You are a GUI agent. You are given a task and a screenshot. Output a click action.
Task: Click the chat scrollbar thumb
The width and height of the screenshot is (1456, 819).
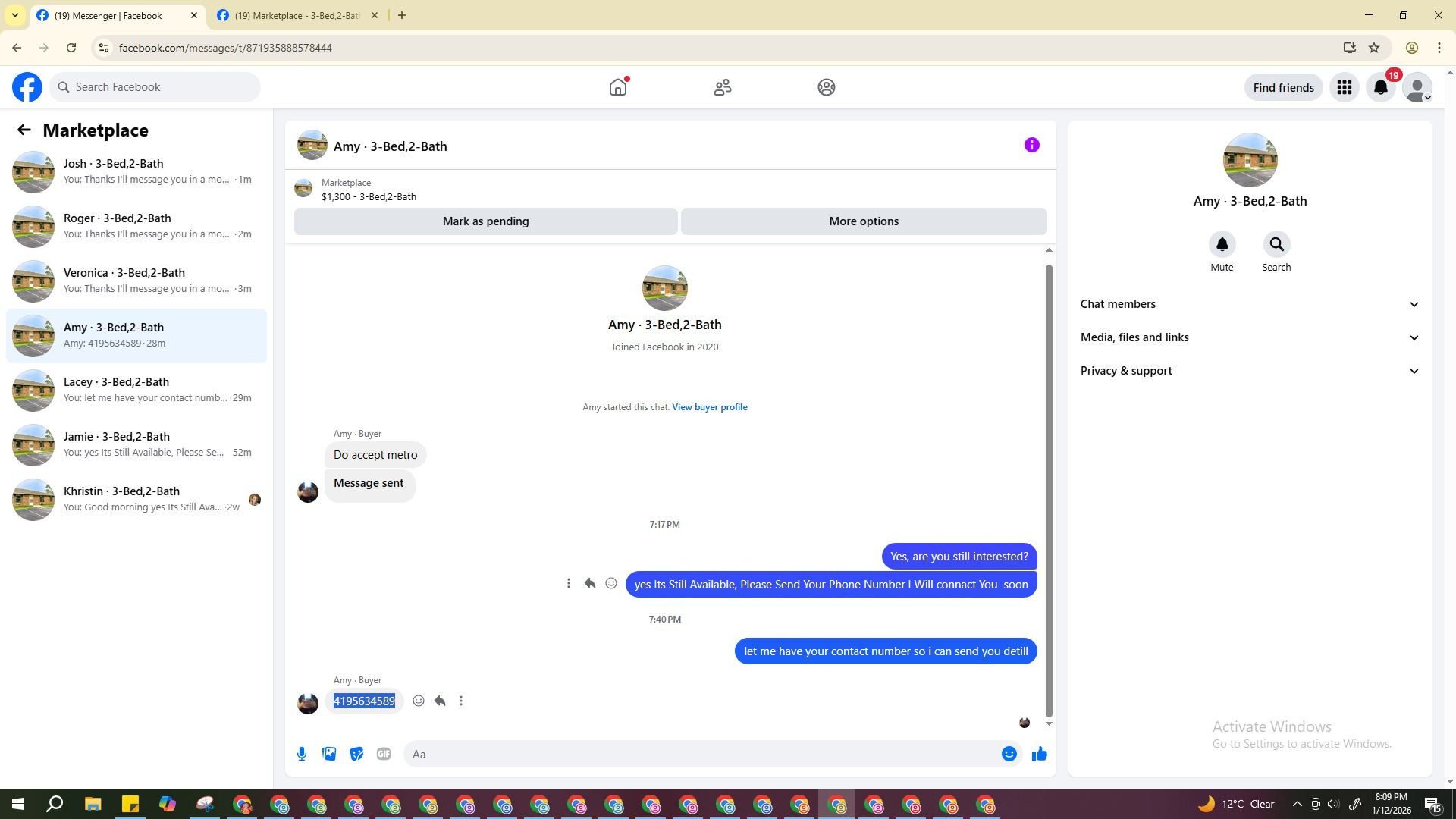1049,489
